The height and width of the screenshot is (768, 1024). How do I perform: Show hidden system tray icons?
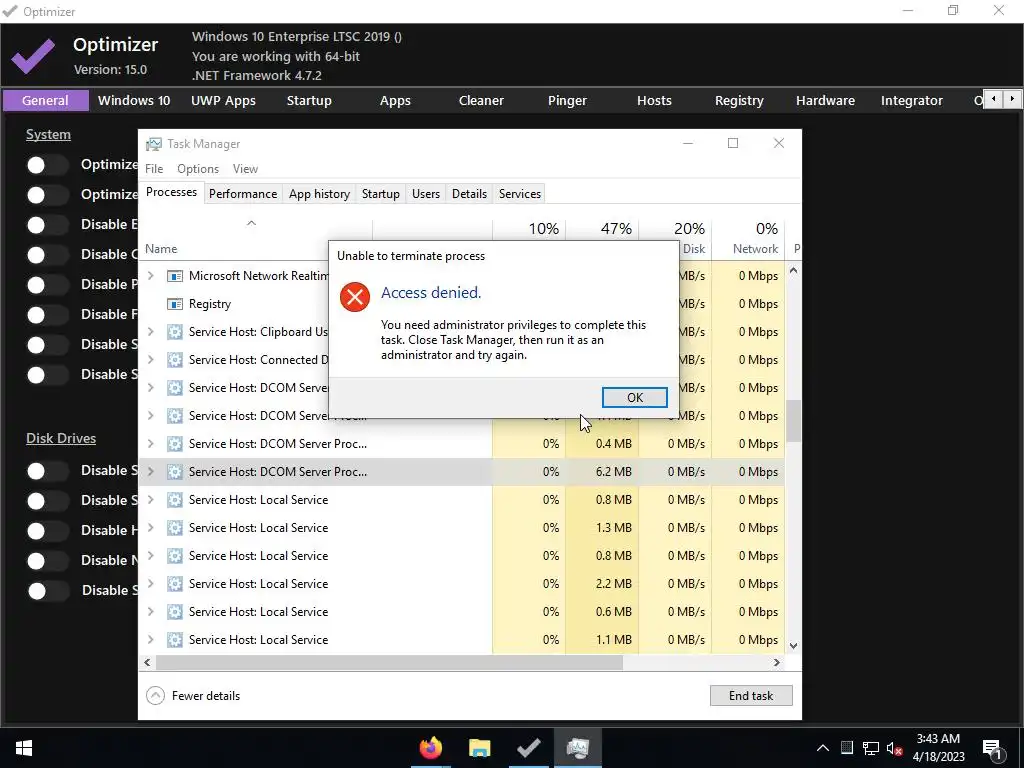click(x=823, y=748)
